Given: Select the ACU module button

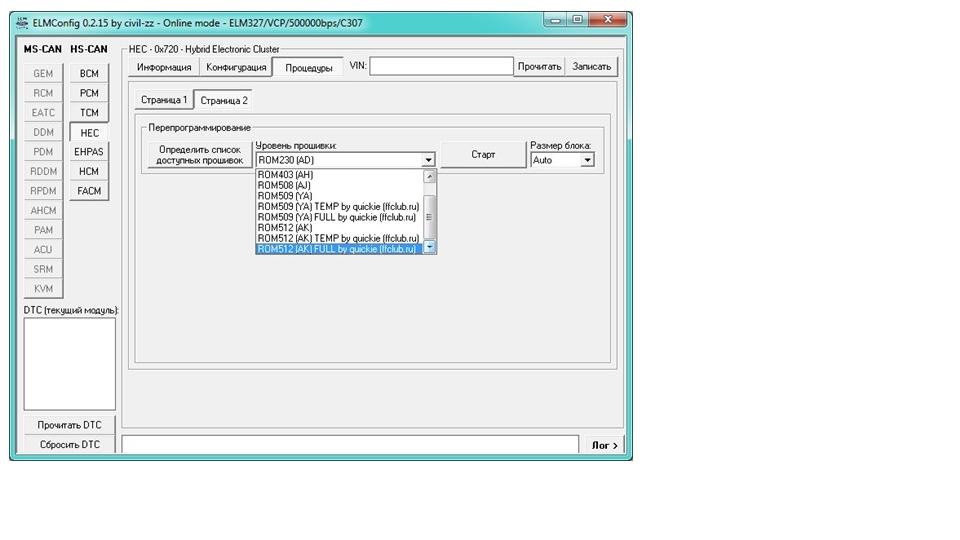Looking at the screenshot, I should coord(43,250).
